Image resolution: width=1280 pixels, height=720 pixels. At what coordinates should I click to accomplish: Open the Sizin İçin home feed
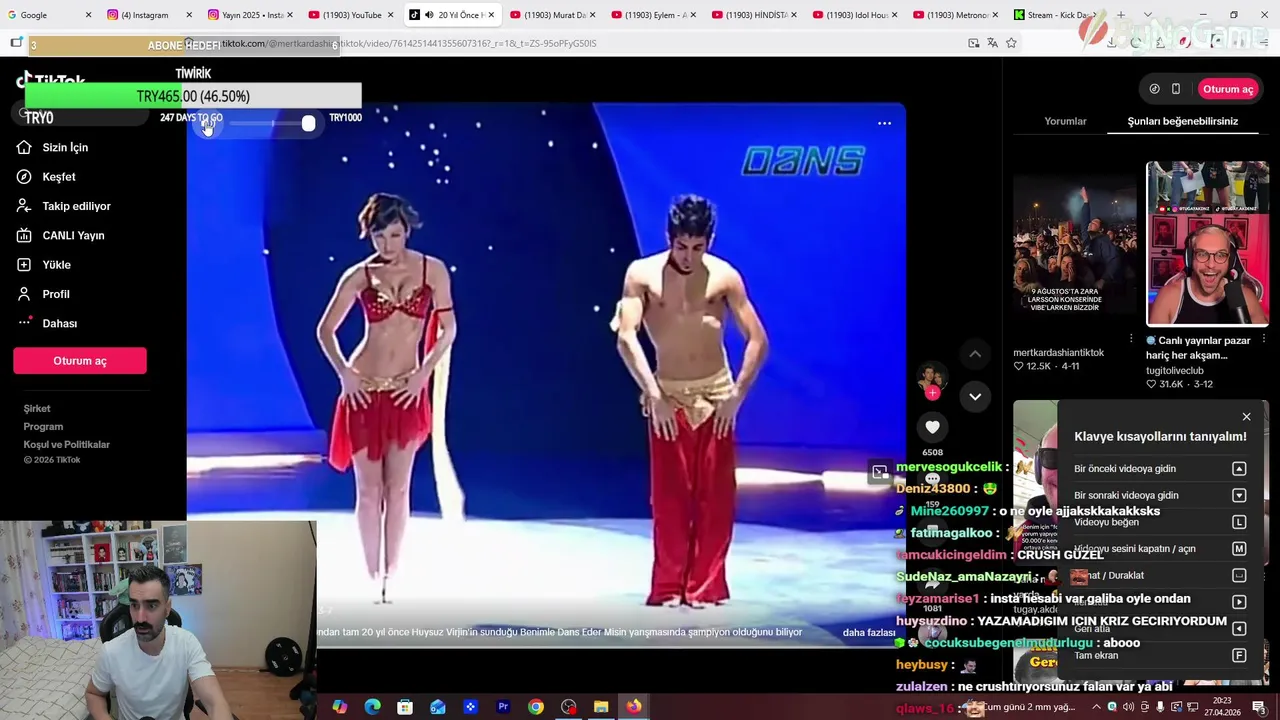click(x=65, y=147)
